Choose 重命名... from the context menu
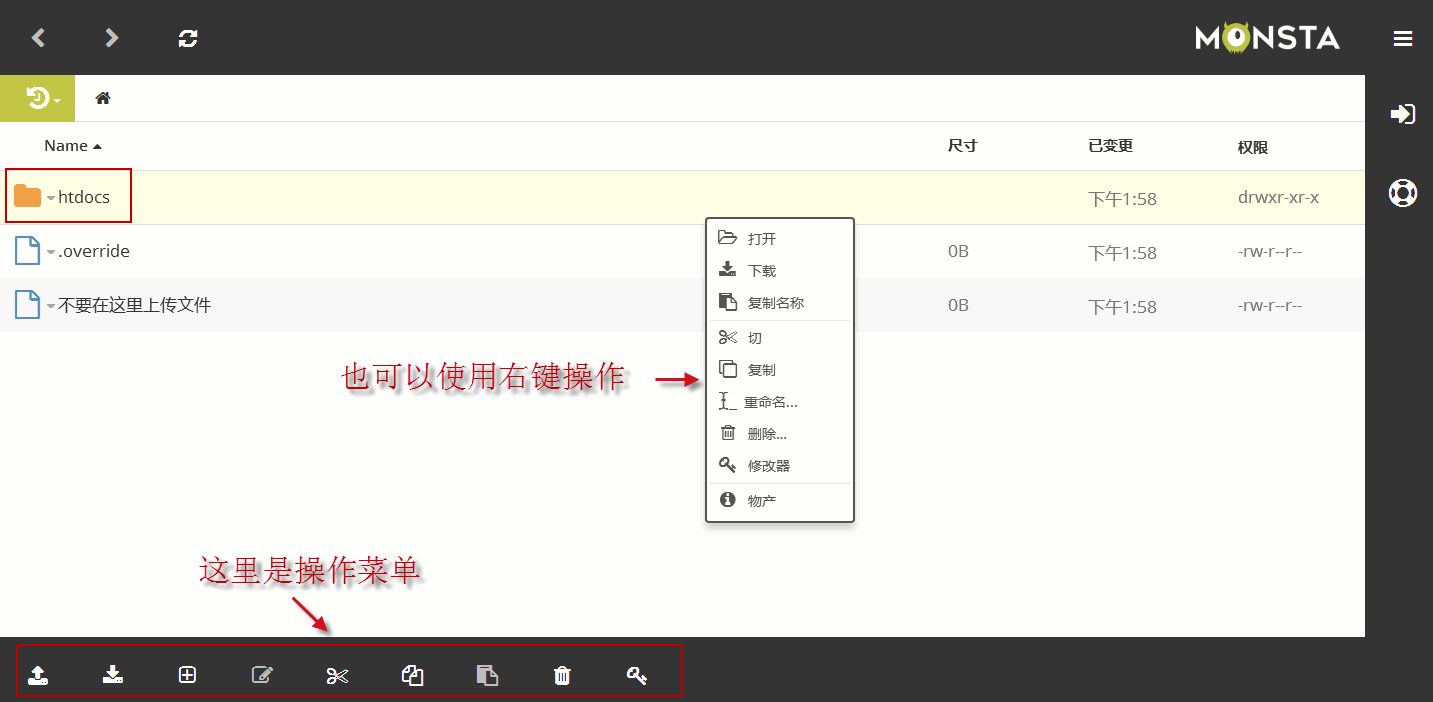Viewport: 1433px width, 702px height. click(780, 402)
